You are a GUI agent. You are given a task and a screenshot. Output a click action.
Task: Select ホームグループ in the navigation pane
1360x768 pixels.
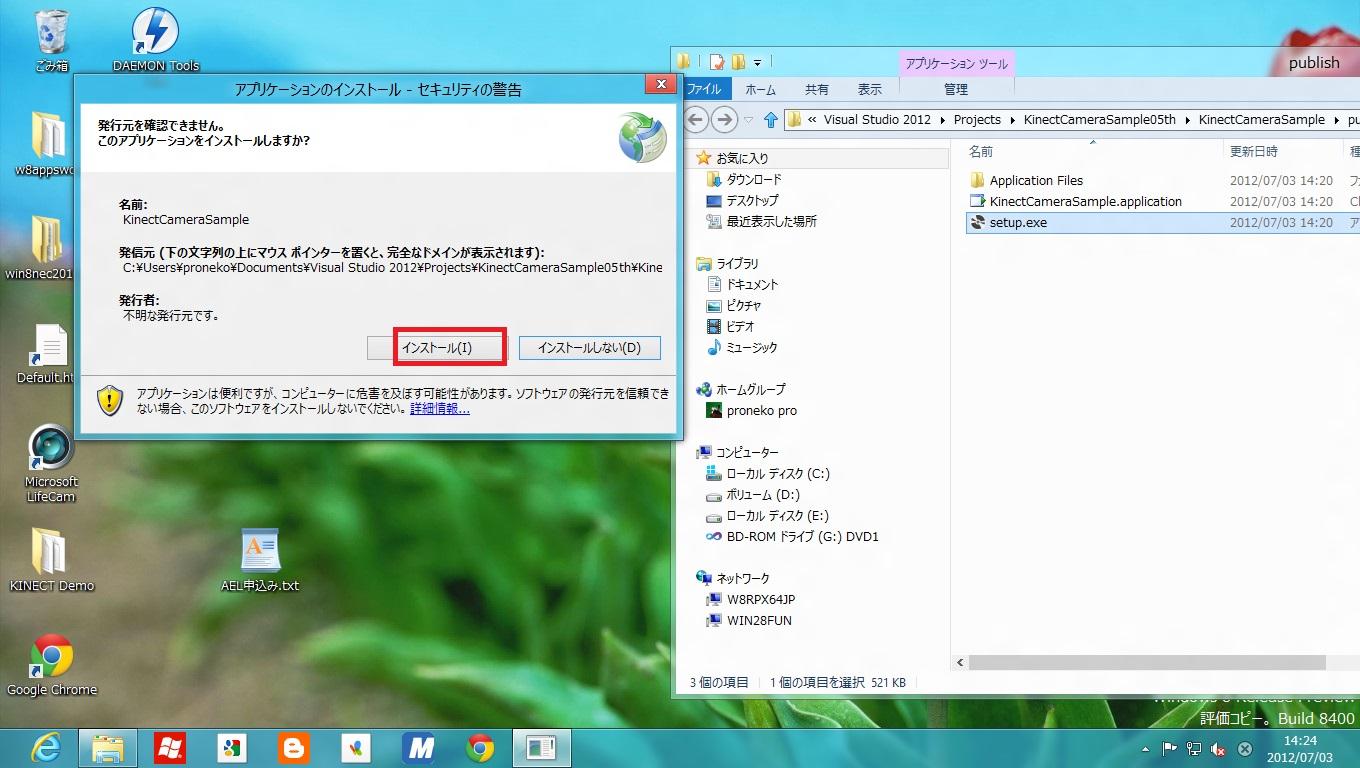tap(750, 389)
